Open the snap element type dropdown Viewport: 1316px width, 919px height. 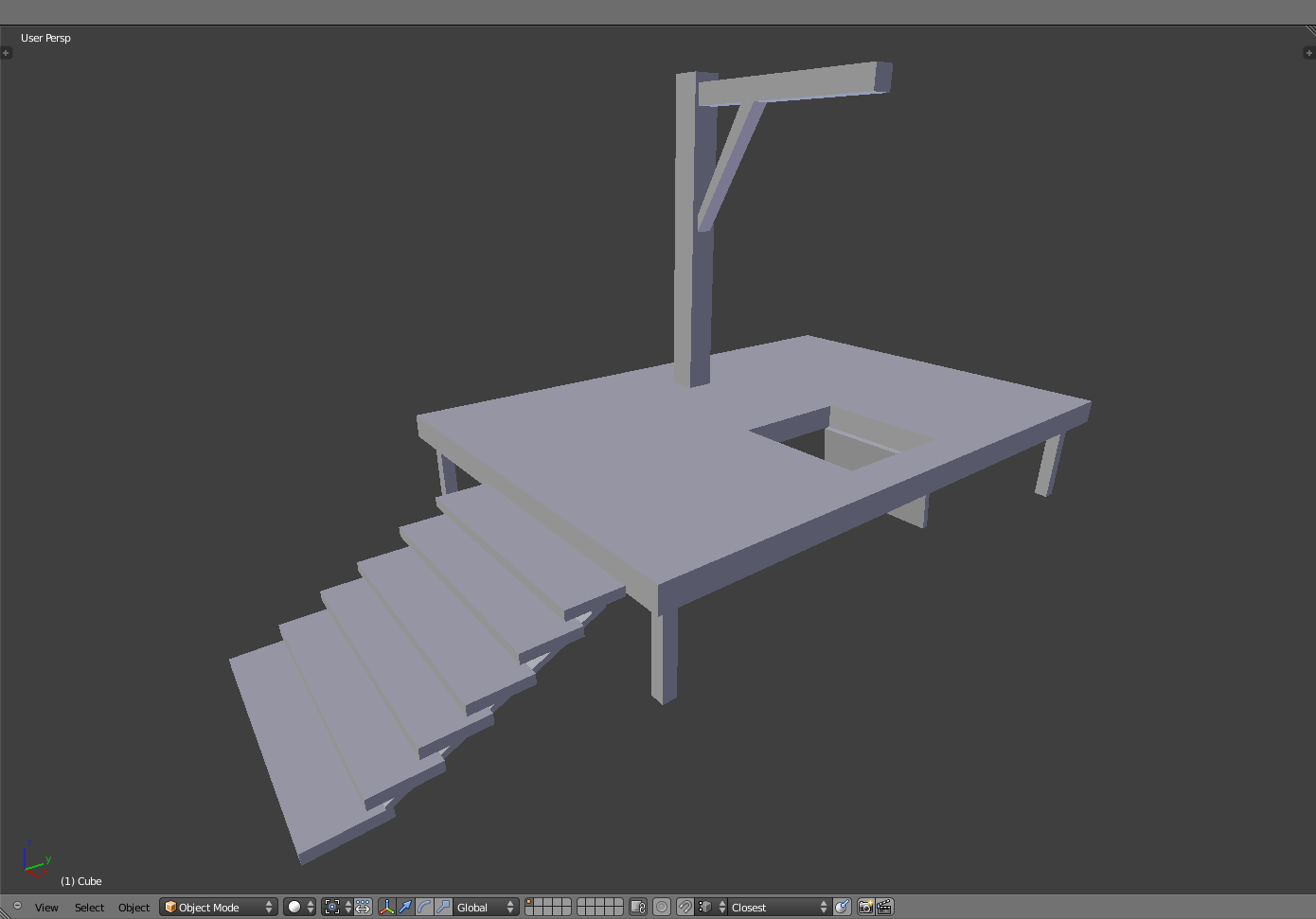tap(711, 907)
